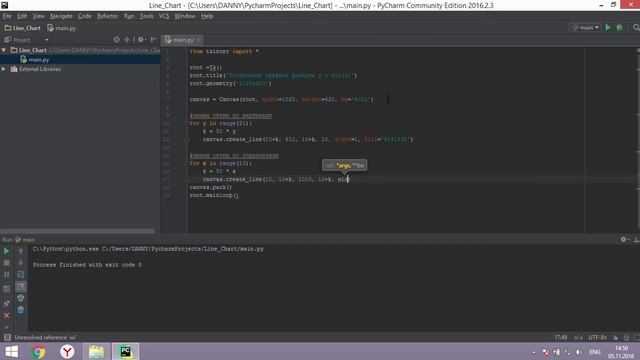Open the UTF-8 encoding selector
Viewport: 640px width, 360px height.
[x=598, y=338]
